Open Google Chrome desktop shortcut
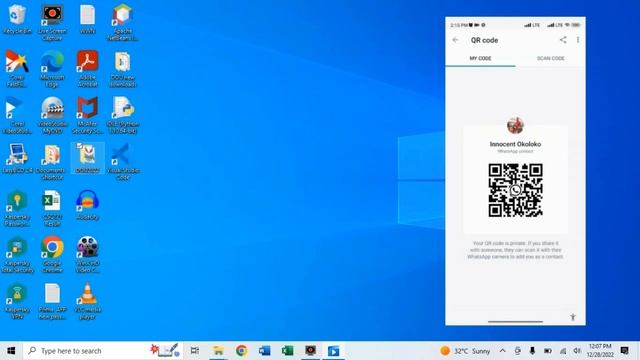 click(52, 254)
